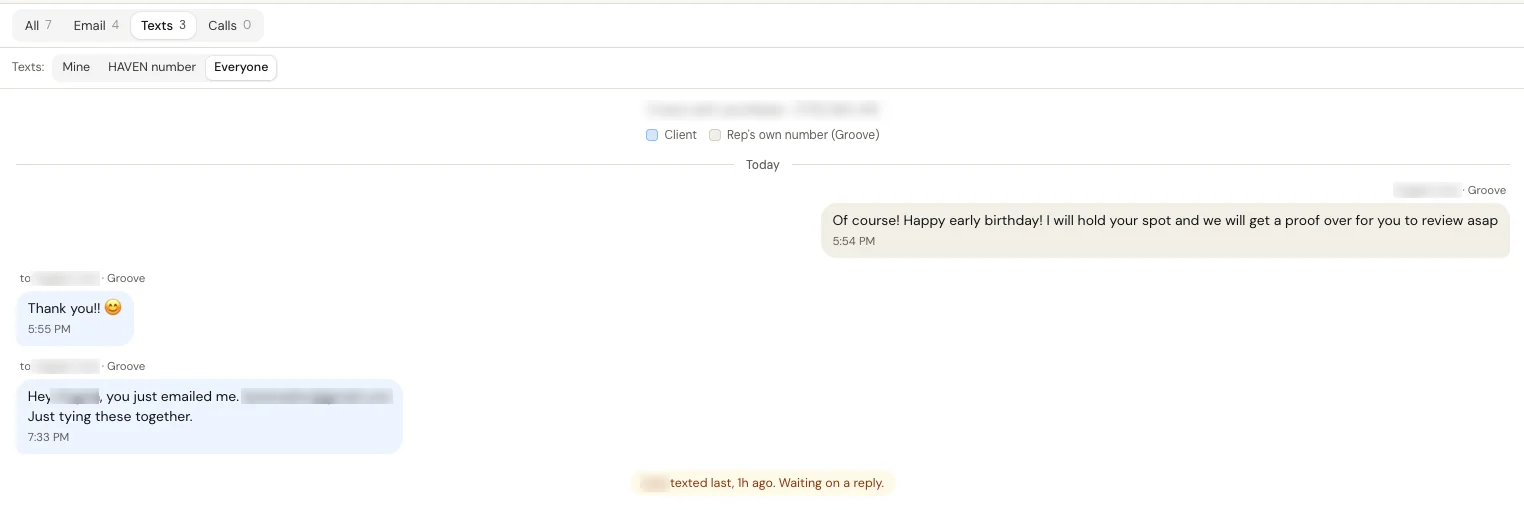Click the 'Happy early birthday' message bubble

pyautogui.click(x=1165, y=230)
